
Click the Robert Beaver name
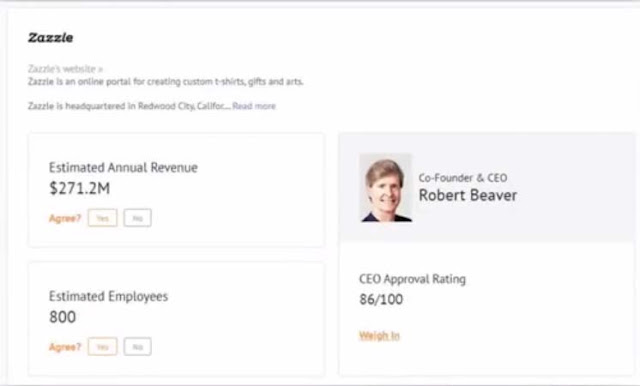[x=468, y=195]
